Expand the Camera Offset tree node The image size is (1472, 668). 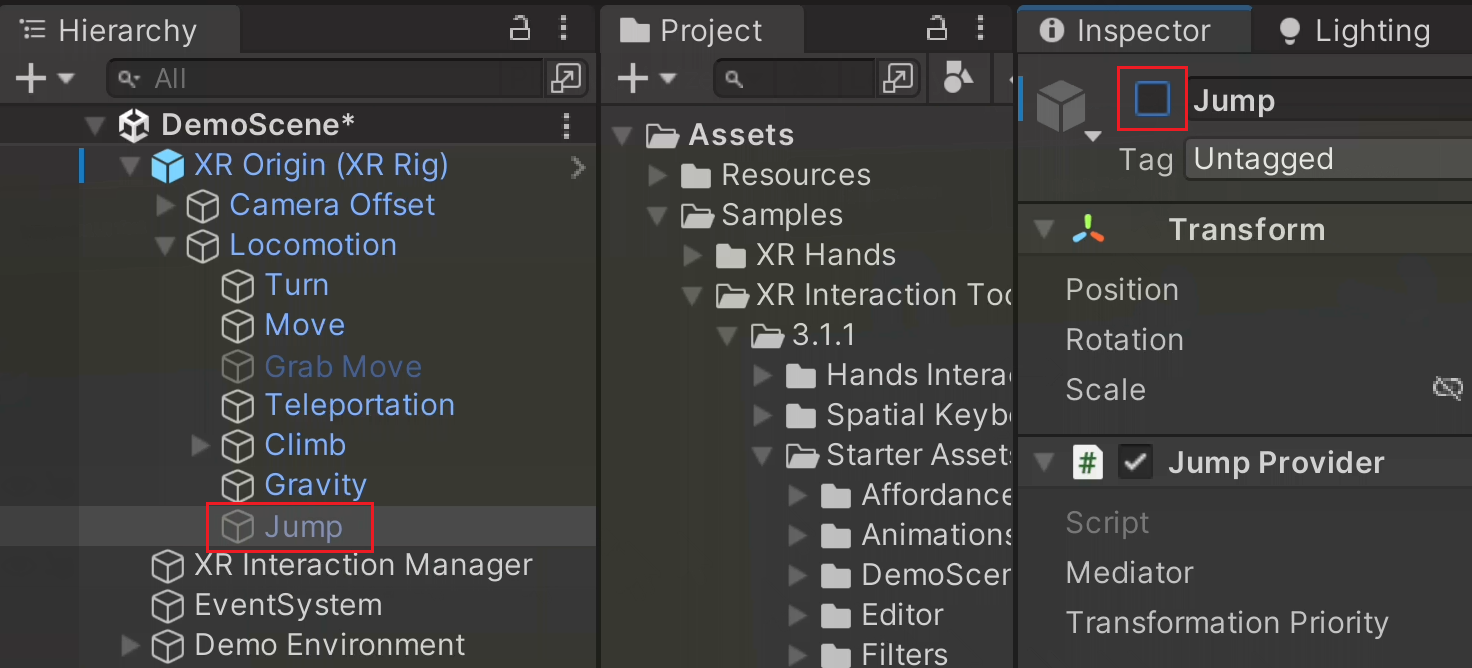(x=165, y=206)
